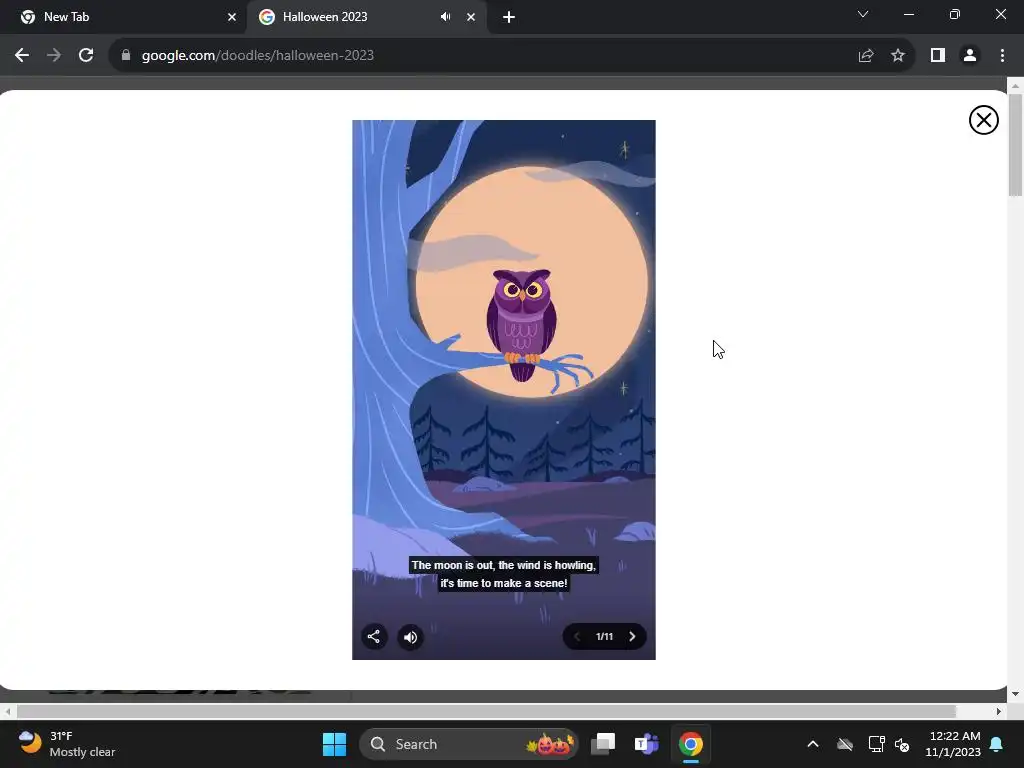Screen dimensions: 1024x768
Task: Click the horizontal scroll left arrow
Action: point(8,711)
